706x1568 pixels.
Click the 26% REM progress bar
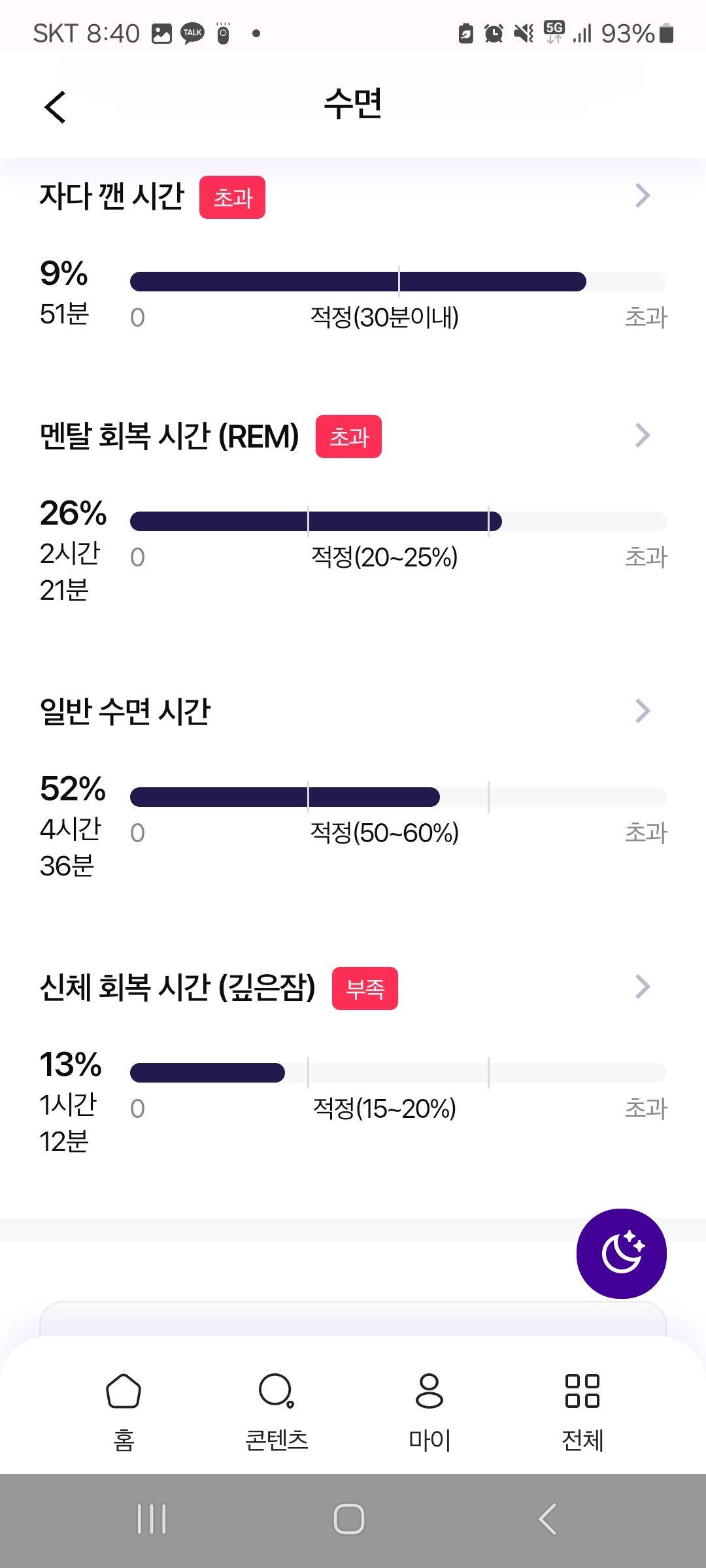pyautogui.click(x=398, y=521)
